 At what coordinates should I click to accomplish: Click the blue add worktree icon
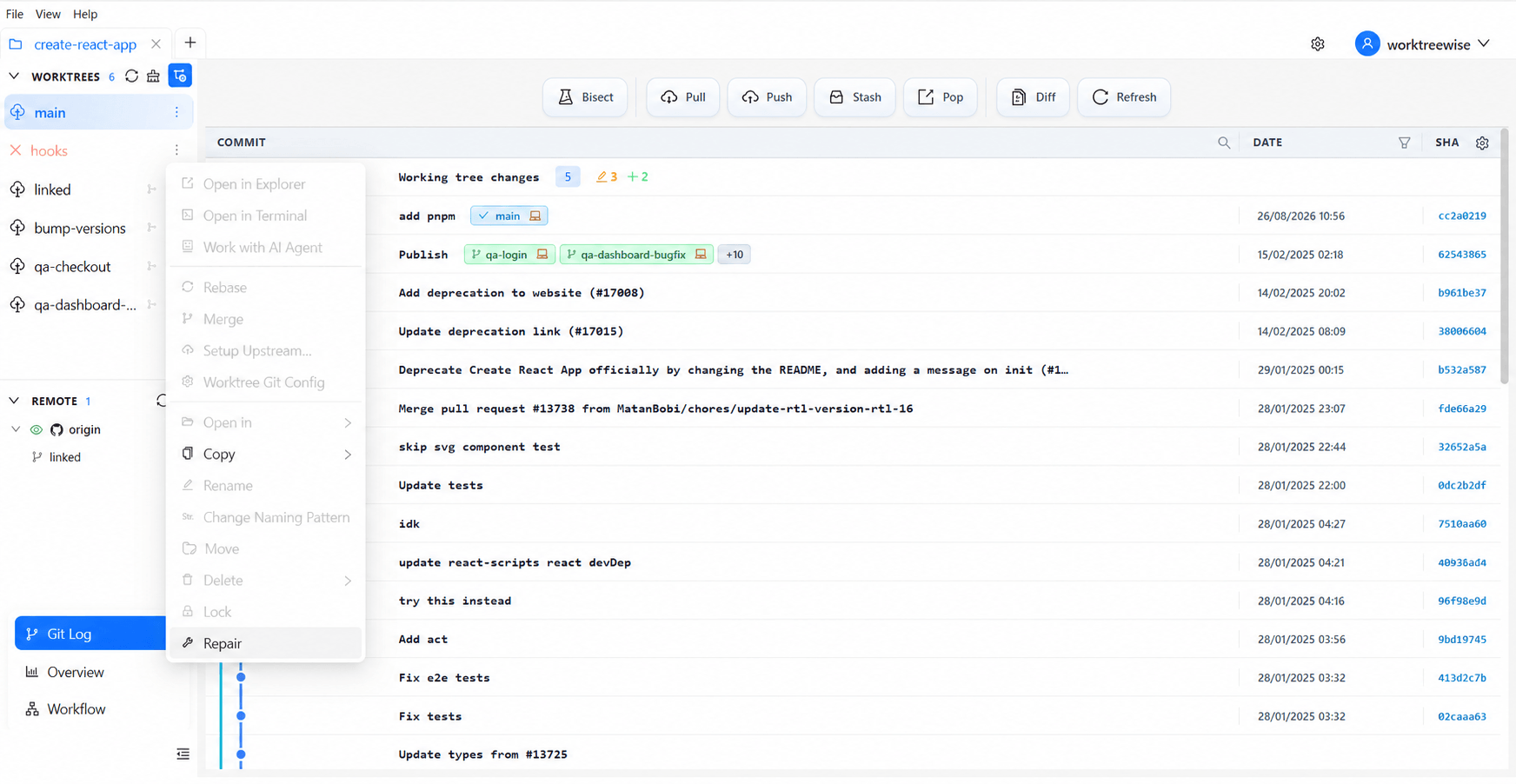pyautogui.click(x=180, y=76)
